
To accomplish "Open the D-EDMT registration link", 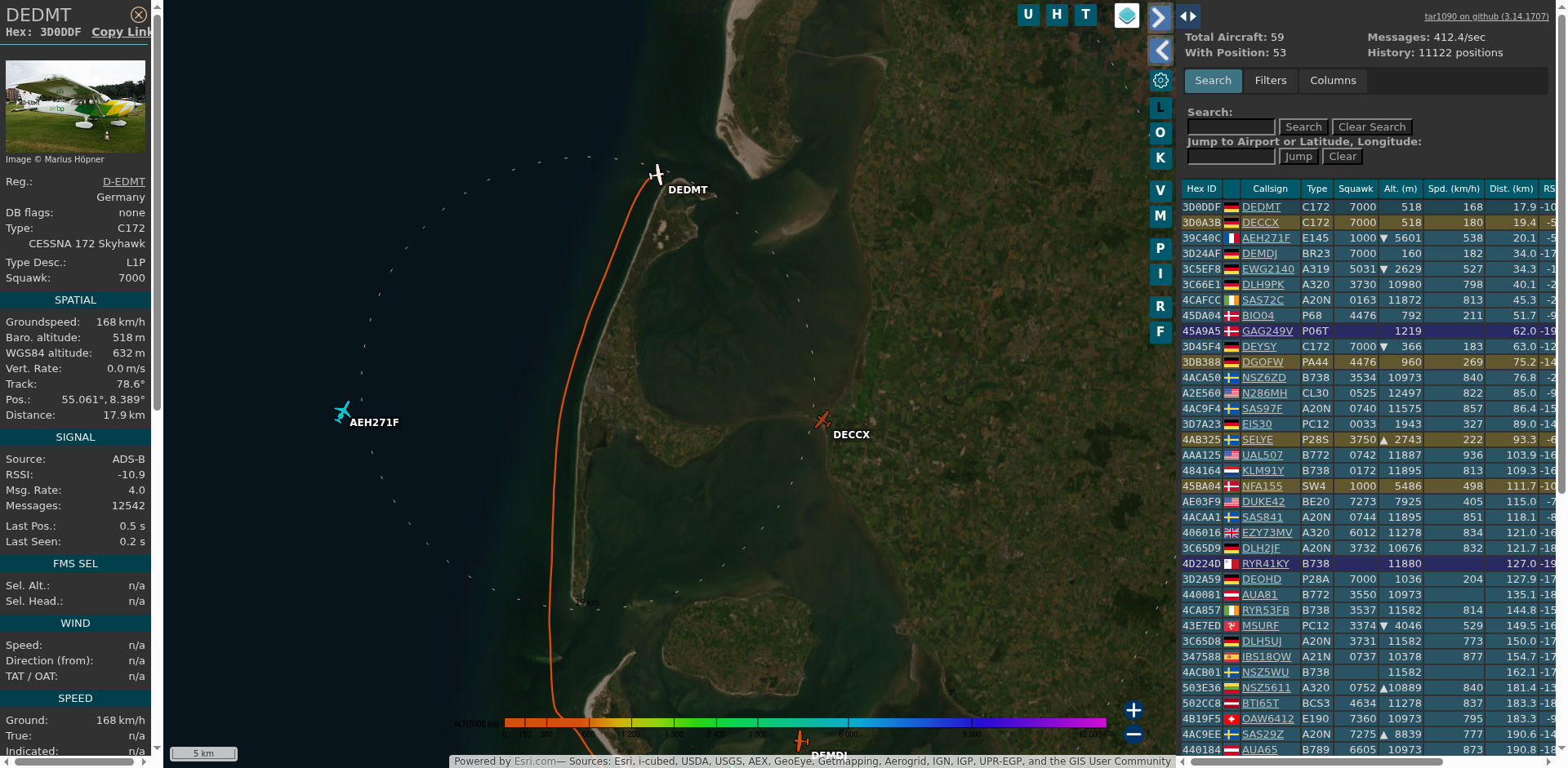I will click(124, 182).
